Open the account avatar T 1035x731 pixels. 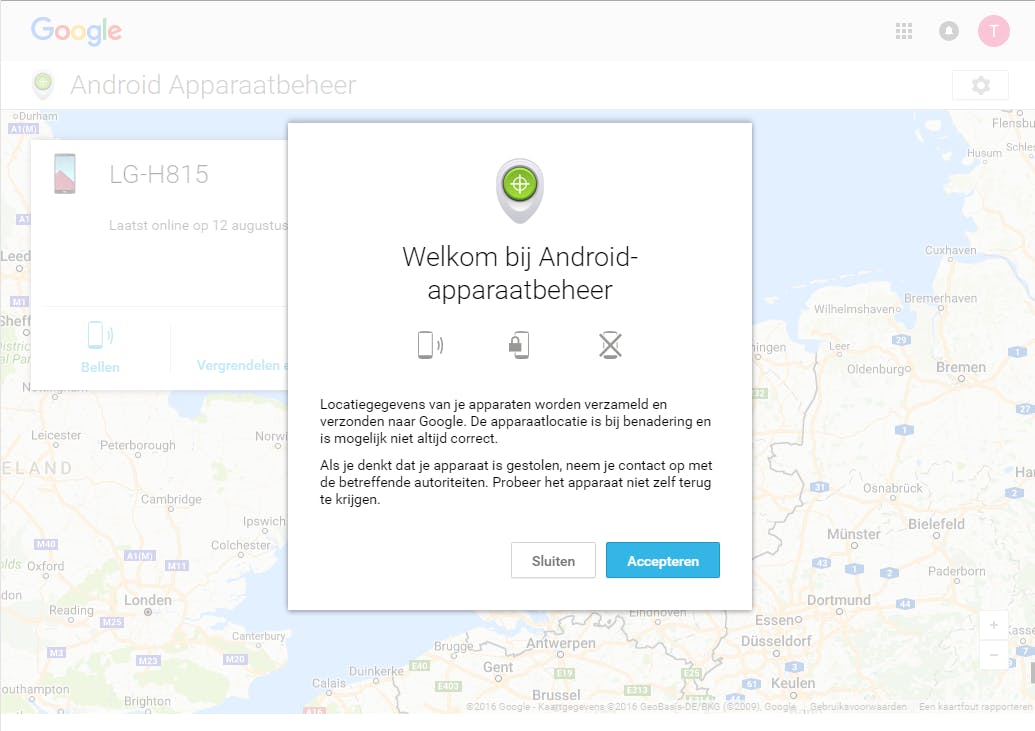[993, 30]
